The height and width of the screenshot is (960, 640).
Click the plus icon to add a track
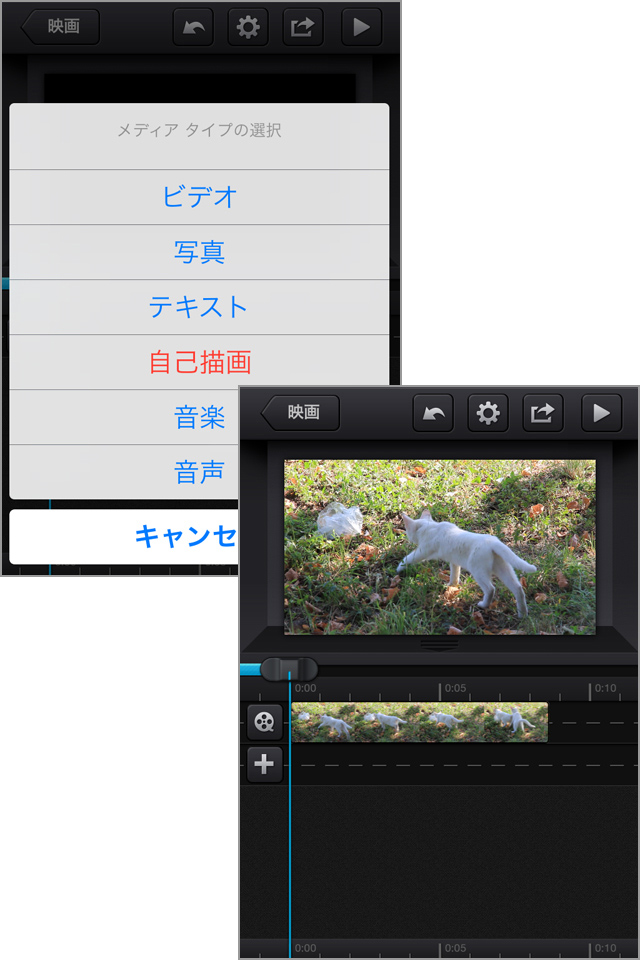(264, 765)
